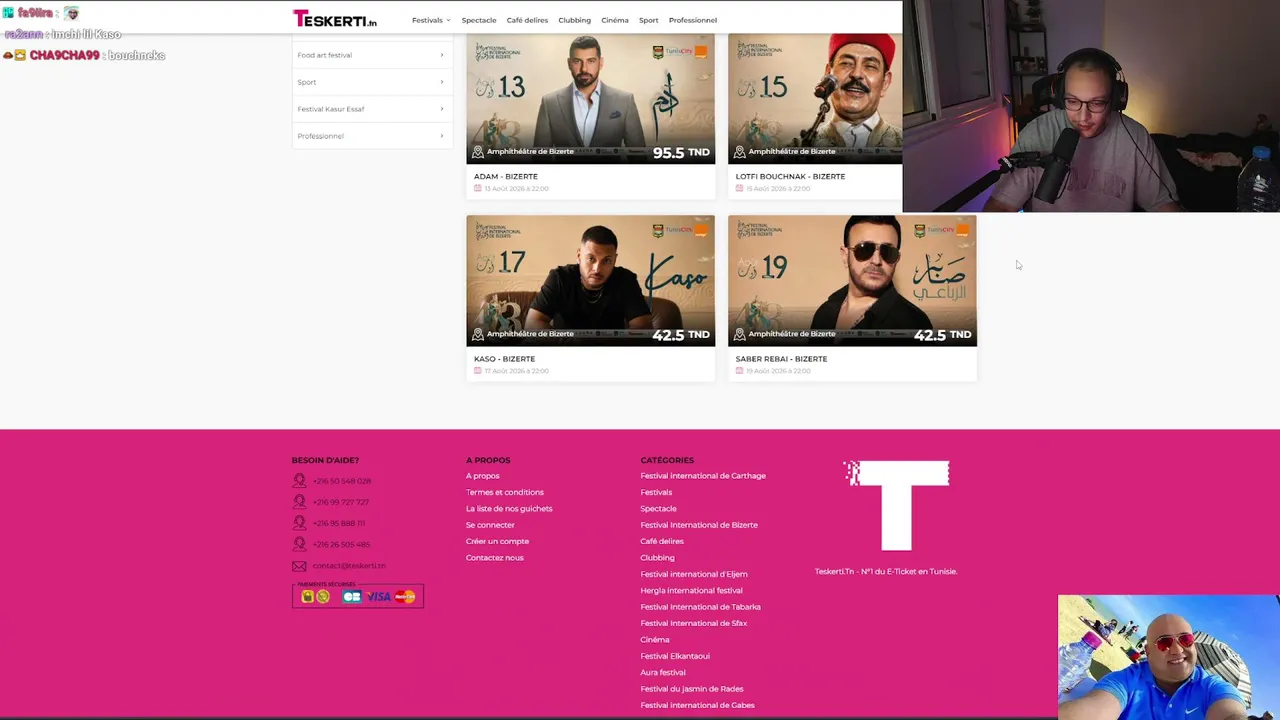Image resolution: width=1280 pixels, height=720 pixels.
Task: Click the 42.5 TND price on Saber Rebai card
Action: 943,335
